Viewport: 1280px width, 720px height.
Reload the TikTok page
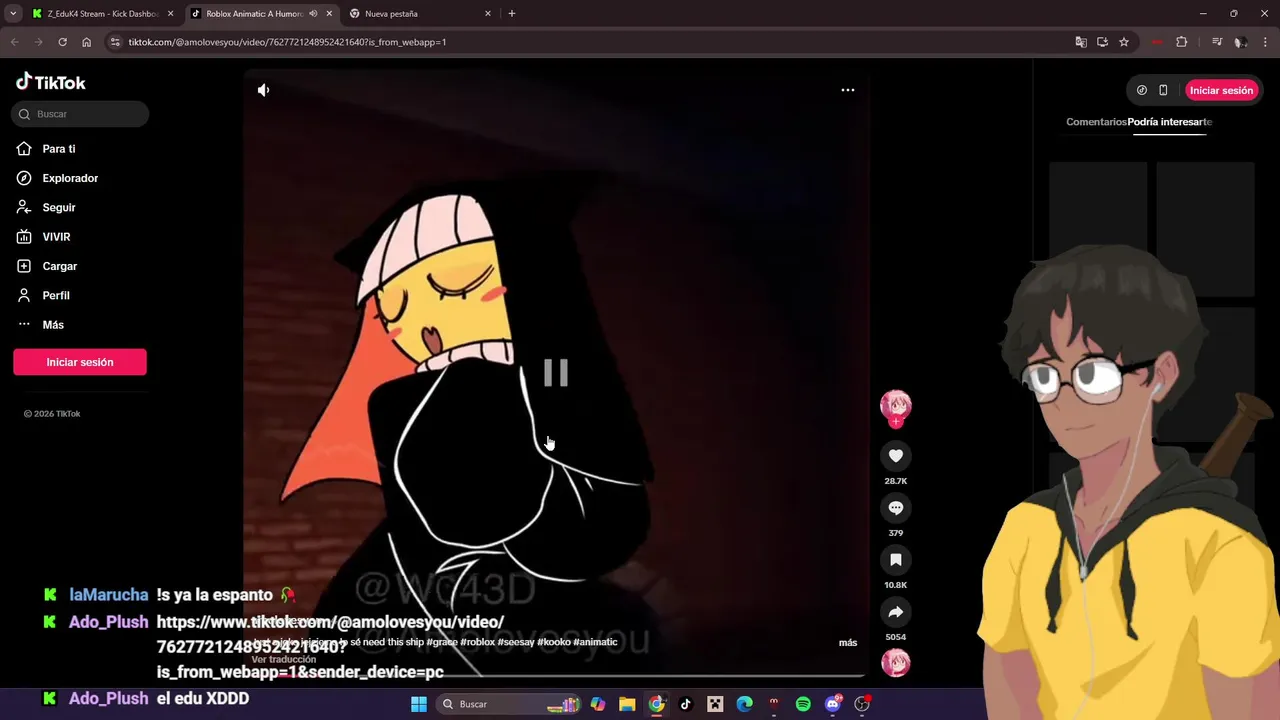[62, 42]
